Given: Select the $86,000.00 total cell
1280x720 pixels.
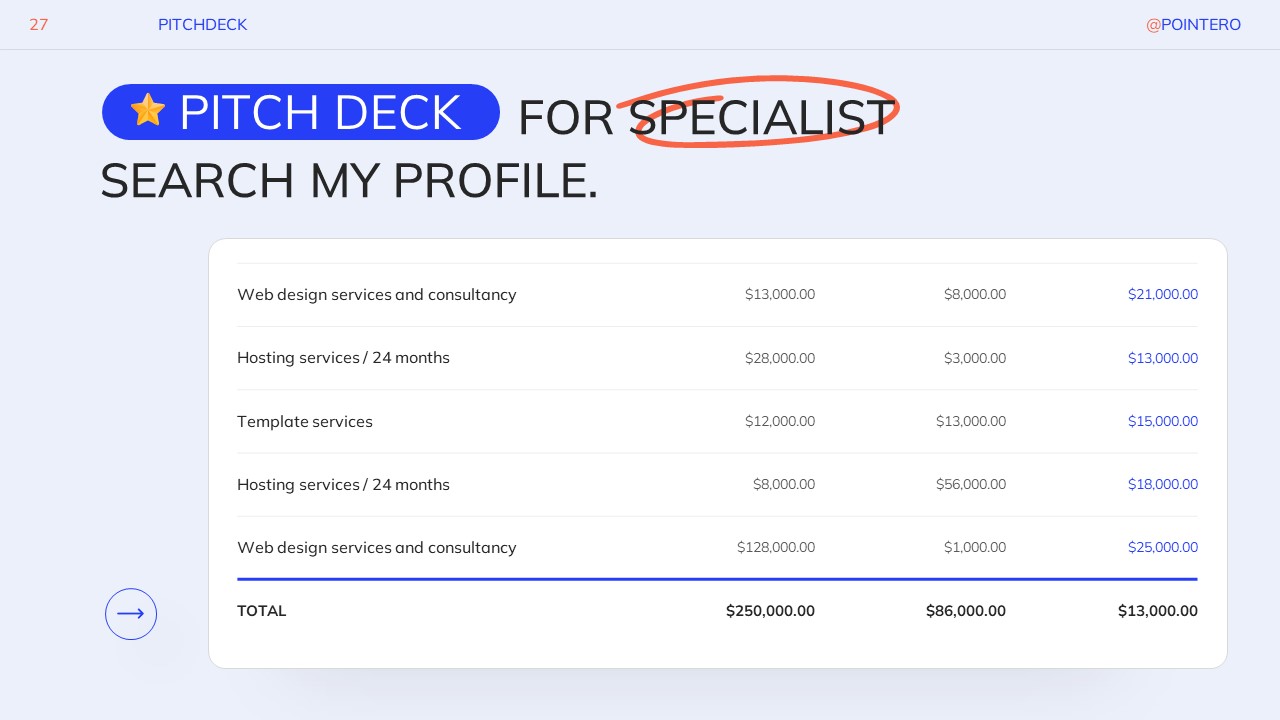Looking at the screenshot, I should point(965,611).
